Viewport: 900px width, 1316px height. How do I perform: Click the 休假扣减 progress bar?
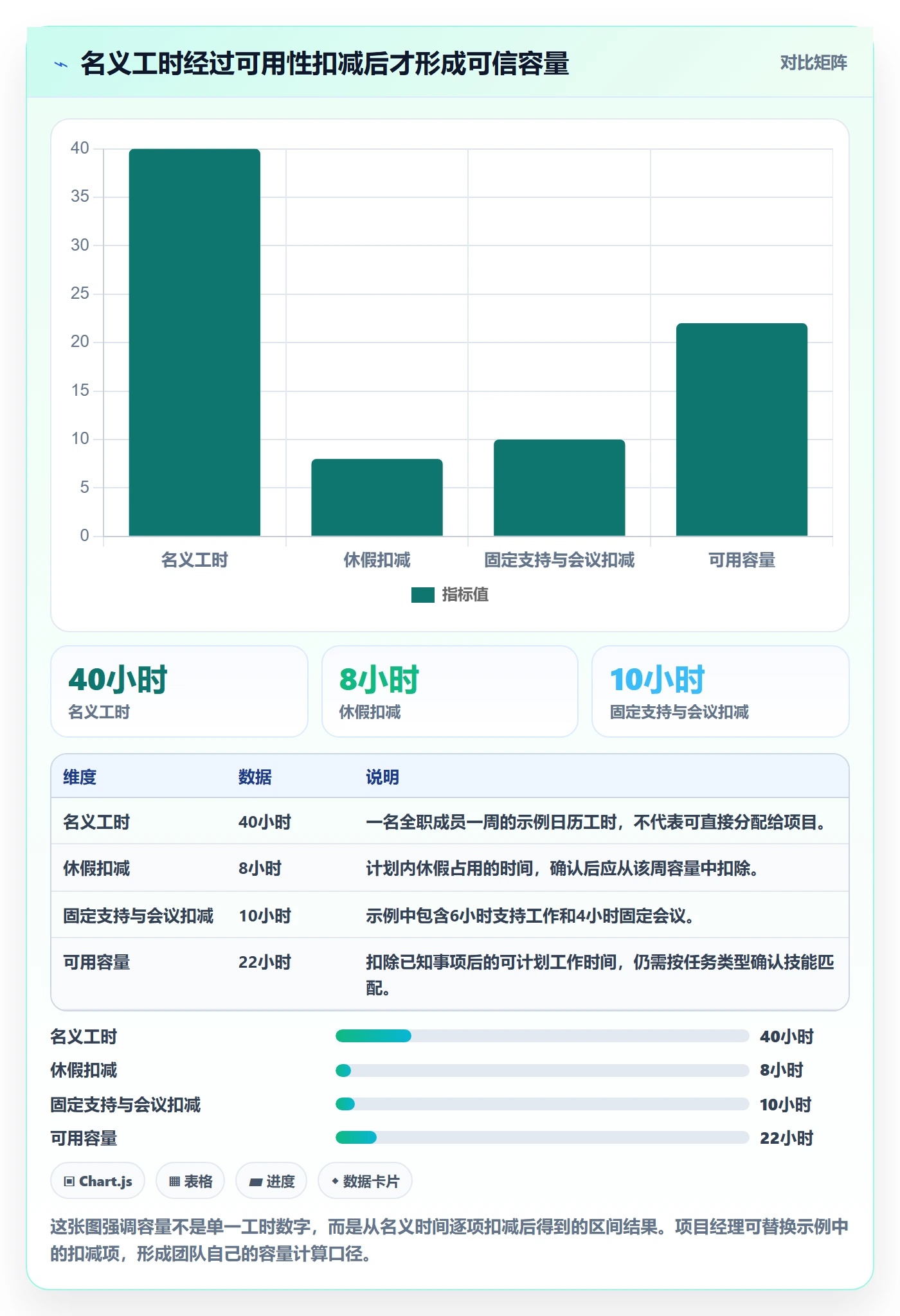(x=542, y=1071)
